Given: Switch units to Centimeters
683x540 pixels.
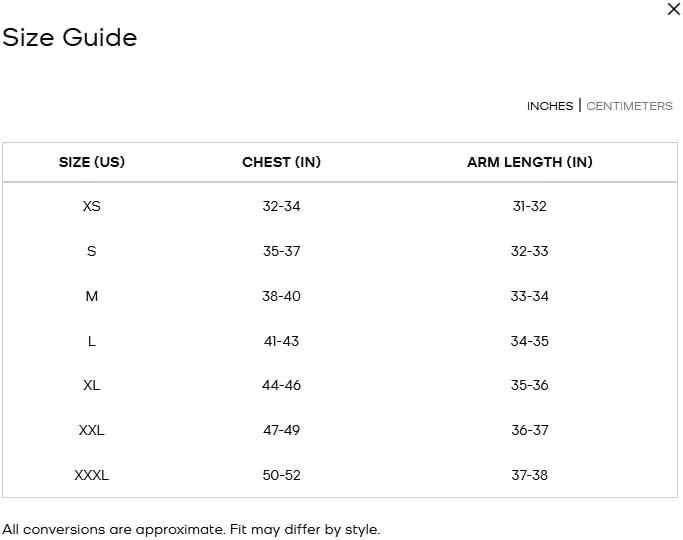Looking at the screenshot, I should click(629, 106).
